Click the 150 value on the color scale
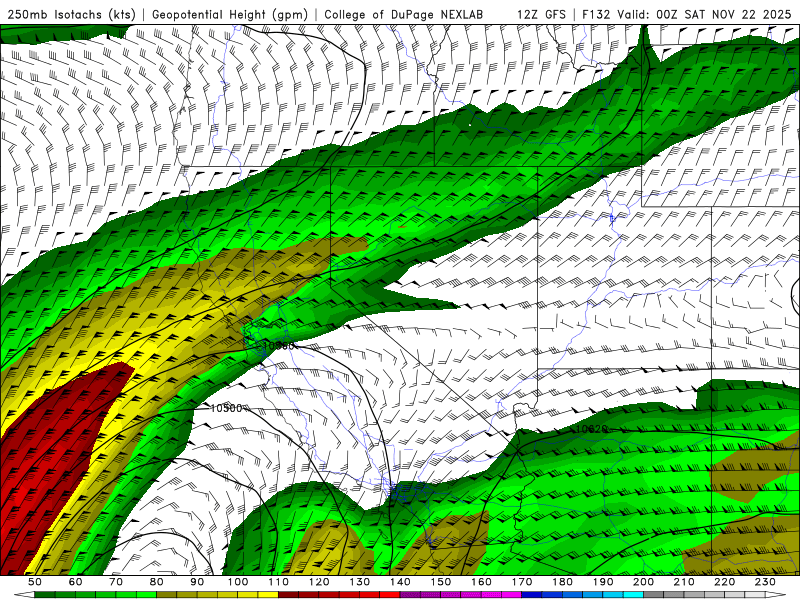The width and height of the screenshot is (800, 600). point(440,582)
